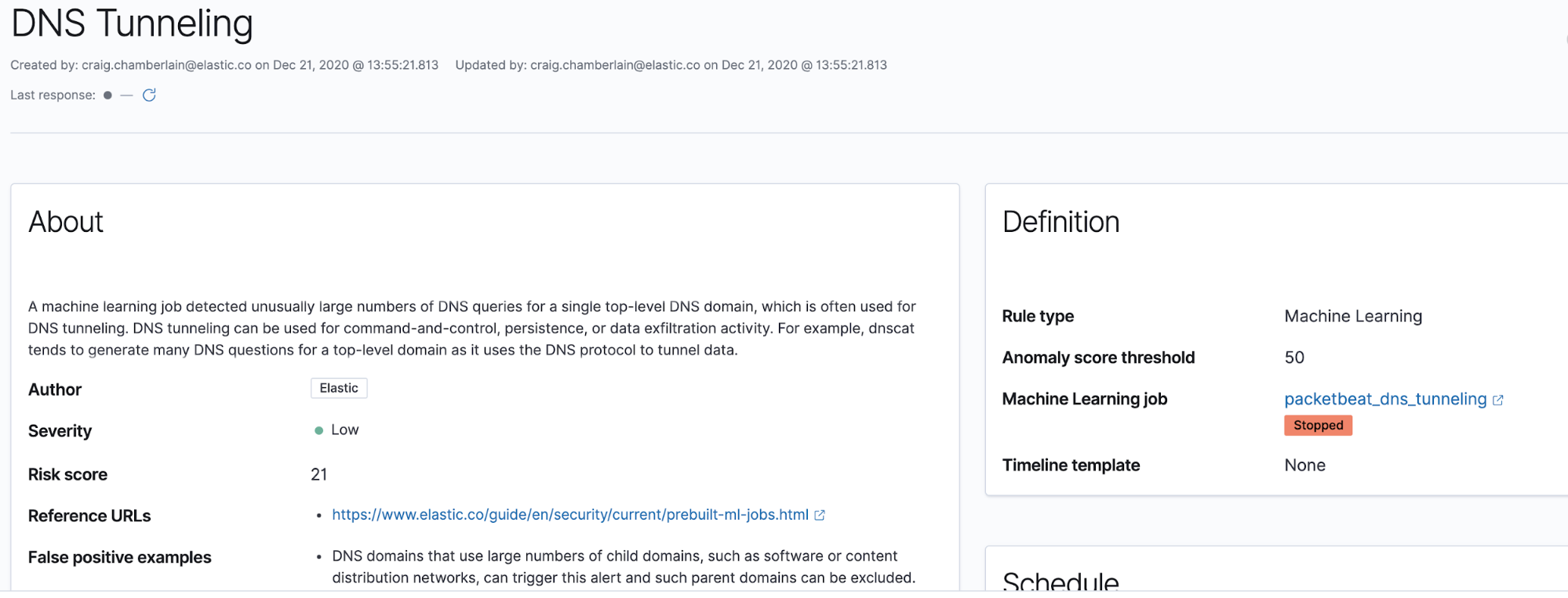The width and height of the screenshot is (1568, 598).
Task: Click the Timeline template None value
Action: [x=1304, y=465]
